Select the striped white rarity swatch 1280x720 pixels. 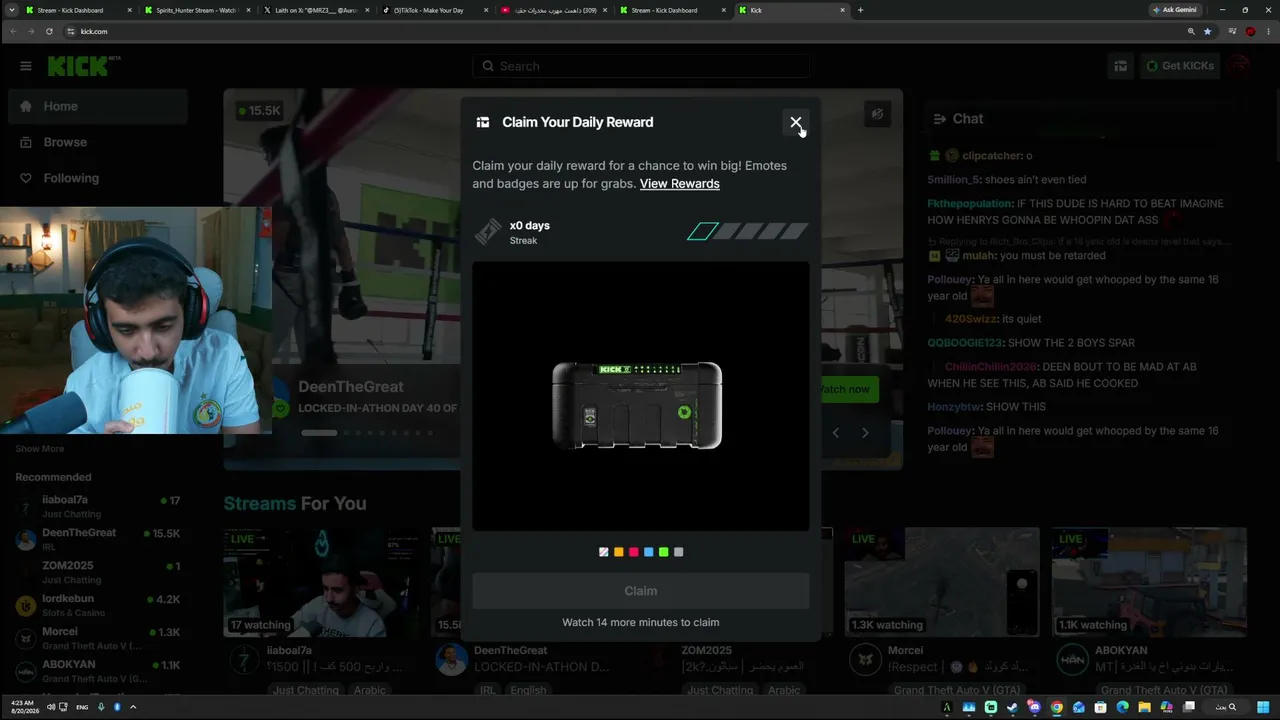point(604,552)
